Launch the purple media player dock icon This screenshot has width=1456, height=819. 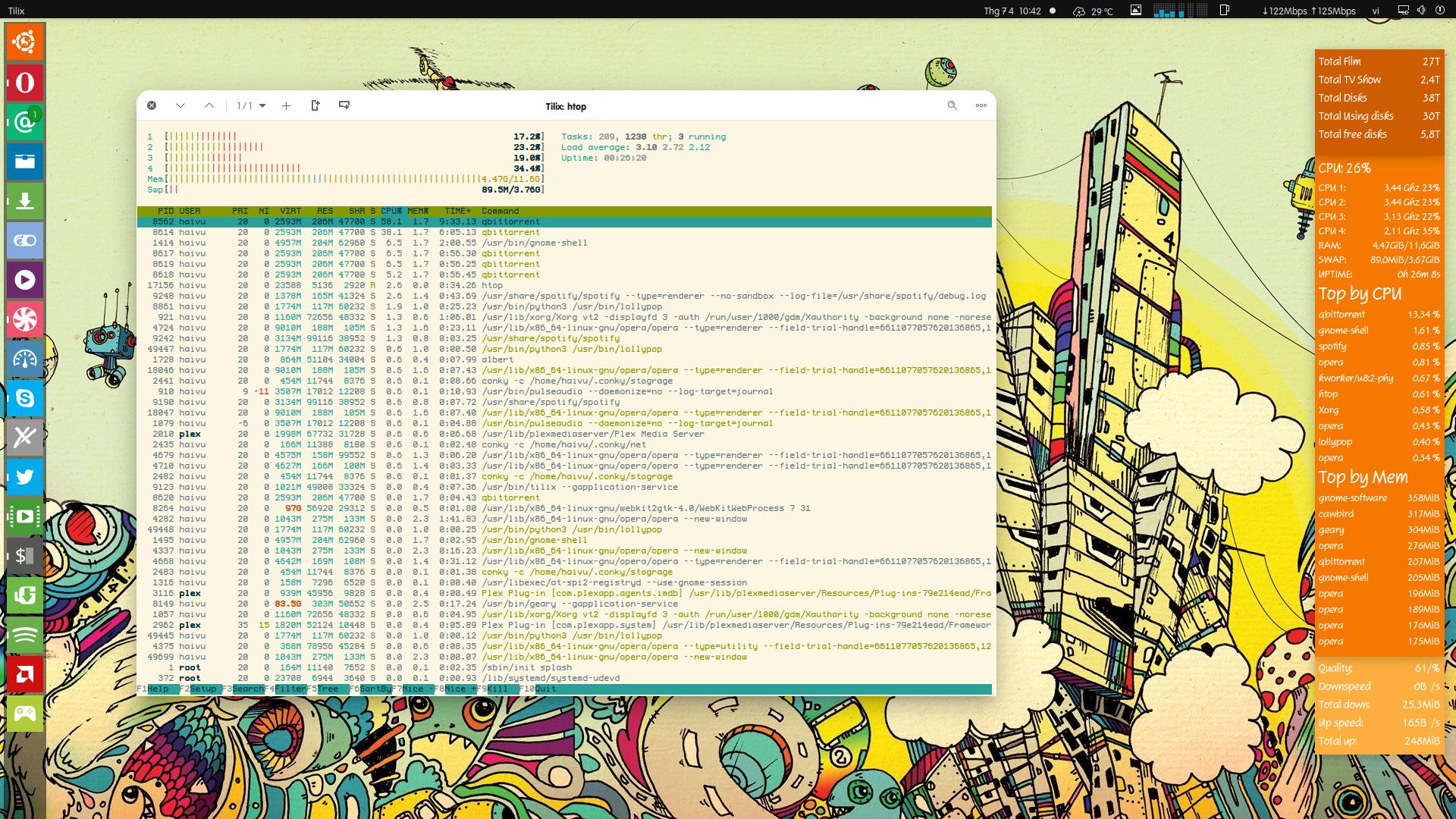[25, 279]
